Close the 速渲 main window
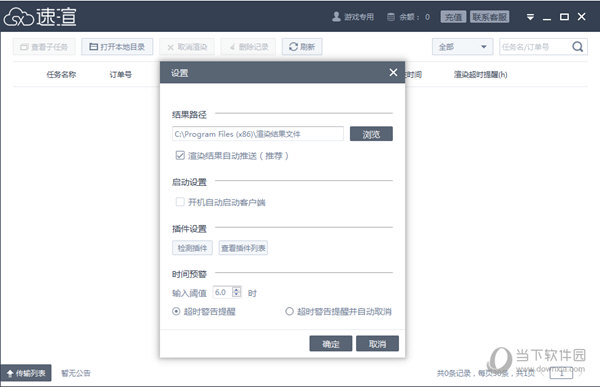 [x=582, y=16]
